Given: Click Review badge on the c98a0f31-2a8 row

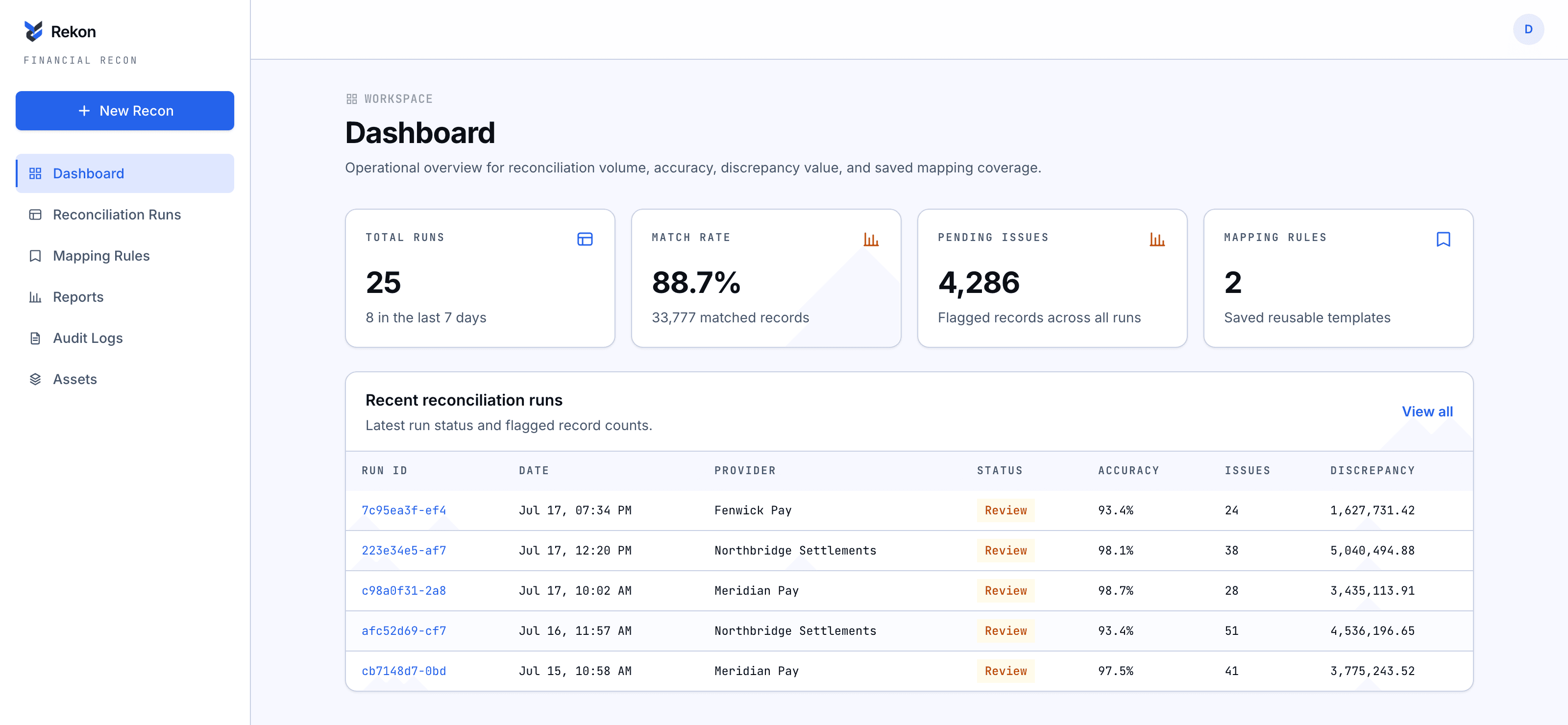Looking at the screenshot, I should (x=1005, y=590).
